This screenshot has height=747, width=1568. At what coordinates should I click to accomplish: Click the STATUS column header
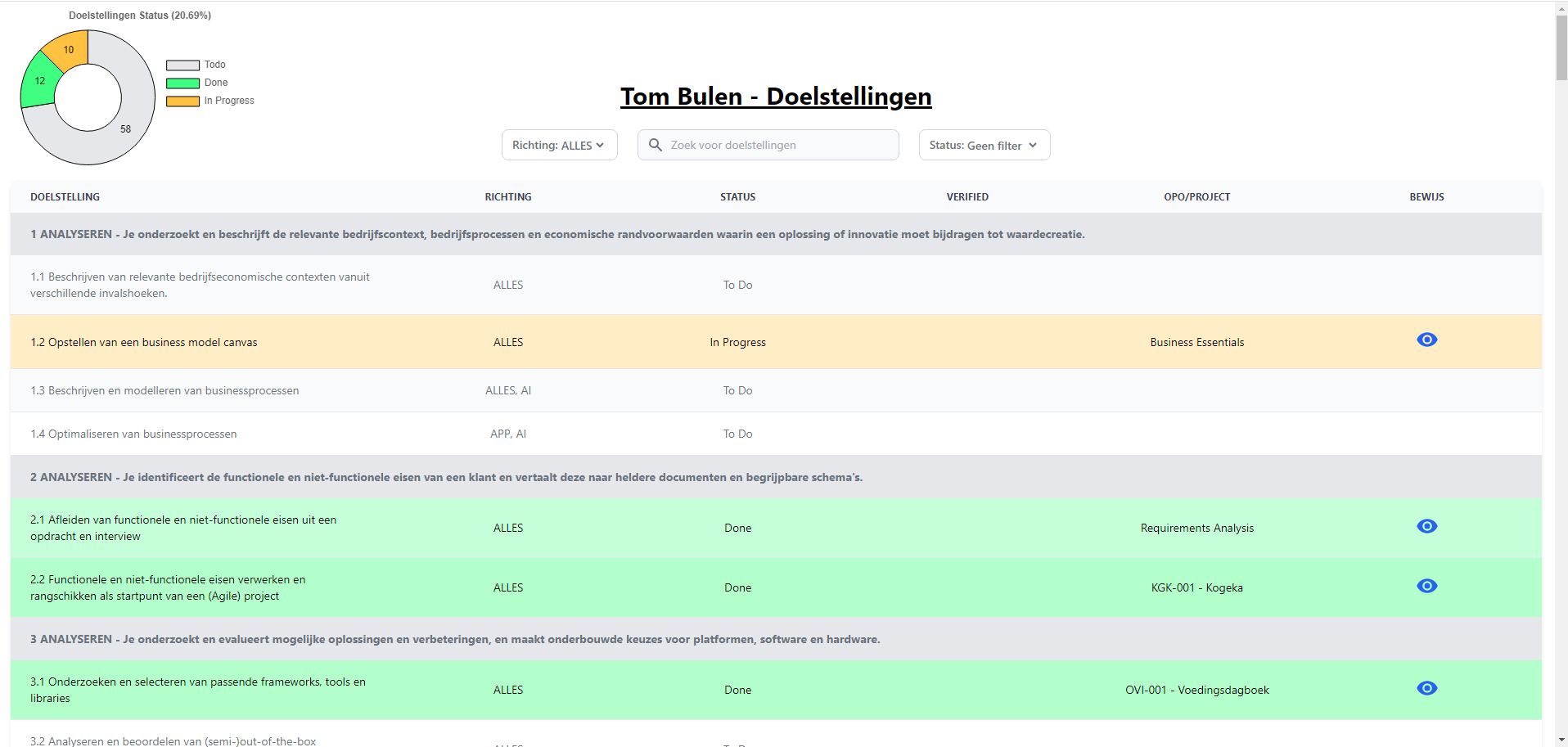pyautogui.click(x=737, y=197)
